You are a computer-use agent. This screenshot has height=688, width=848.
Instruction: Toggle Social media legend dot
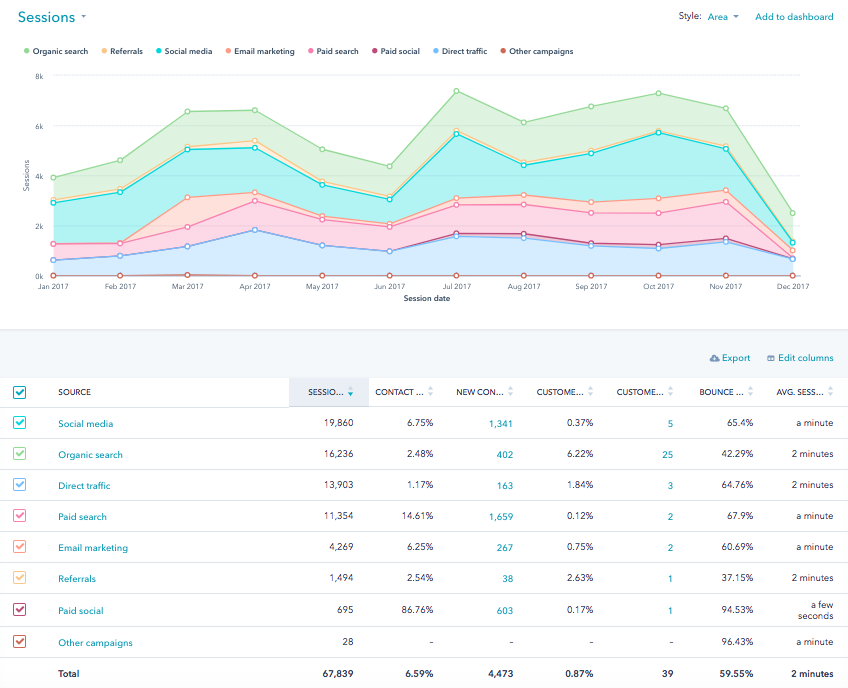(158, 51)
